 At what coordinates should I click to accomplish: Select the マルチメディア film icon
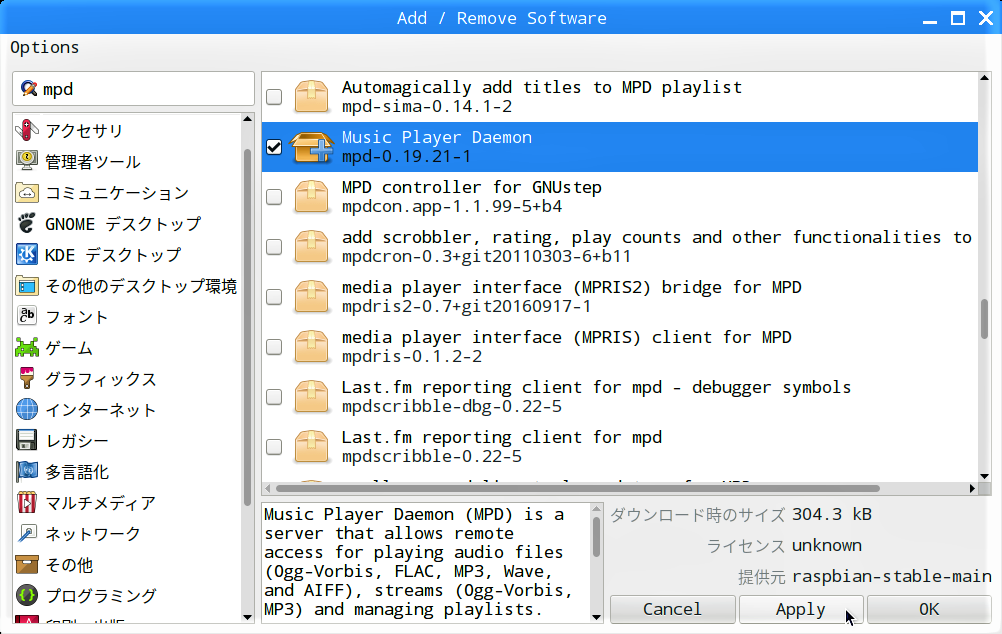click(27, 502)
